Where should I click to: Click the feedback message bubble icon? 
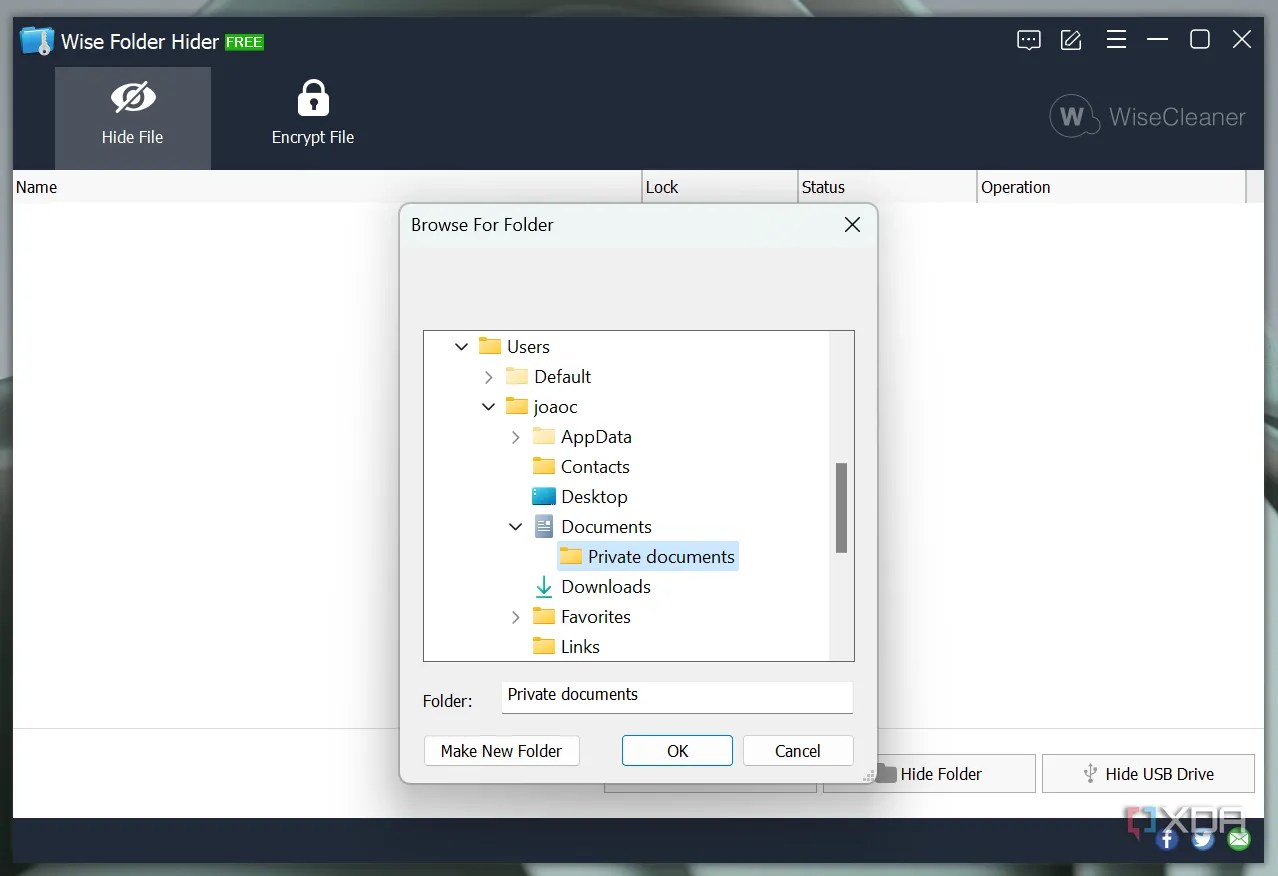[1028, 40]
